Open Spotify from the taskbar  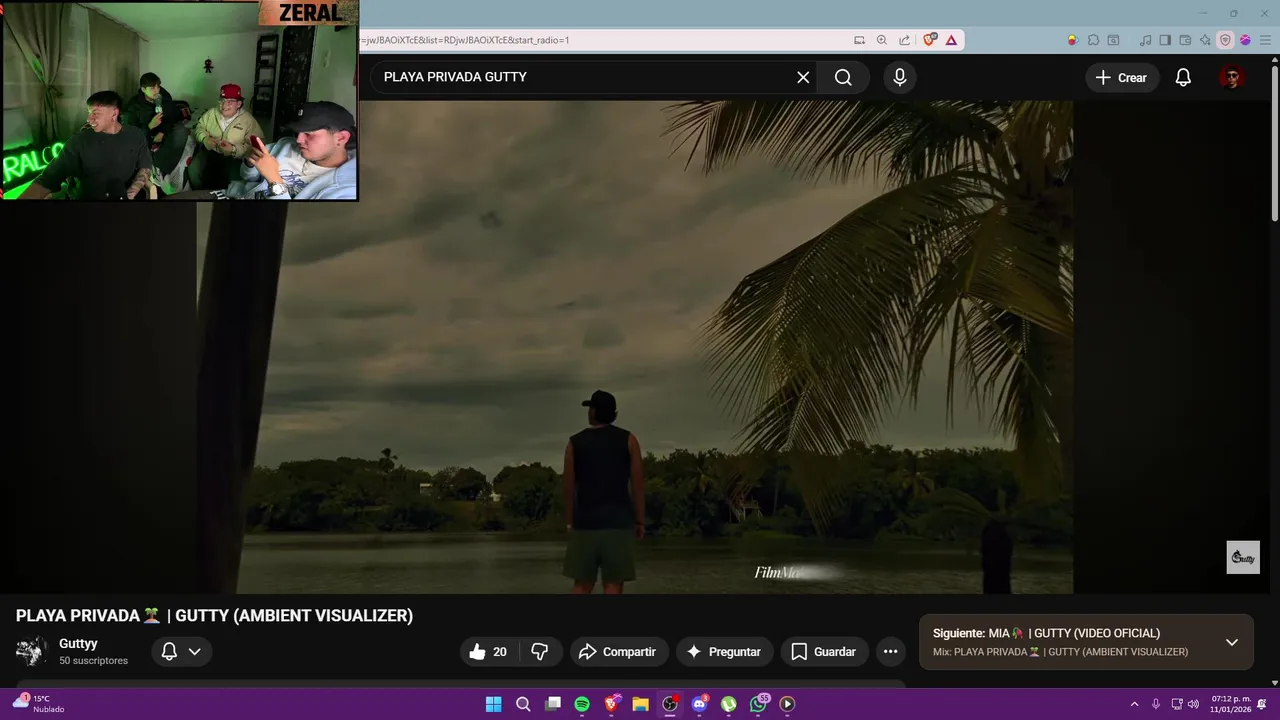582,704
